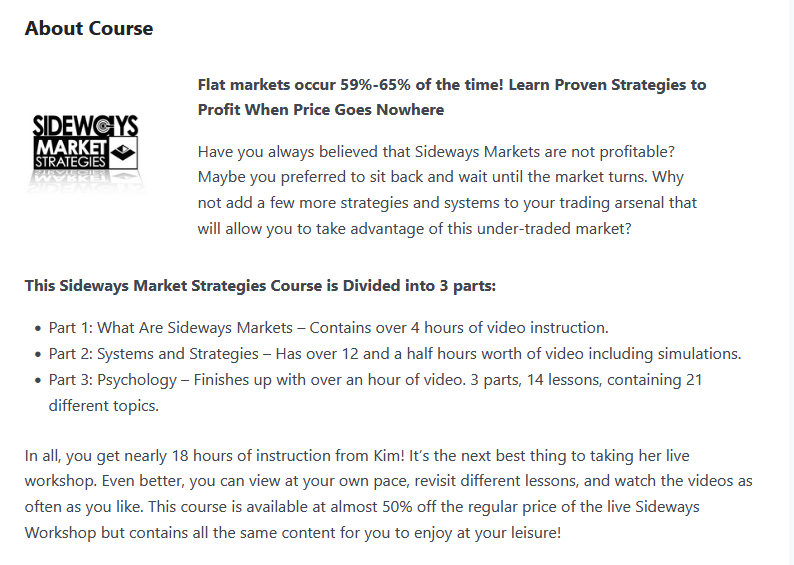Click the diamond arrow icon in the logo
Image resolution: width=794 pixels, height=565 pixels.
point(124,153)
